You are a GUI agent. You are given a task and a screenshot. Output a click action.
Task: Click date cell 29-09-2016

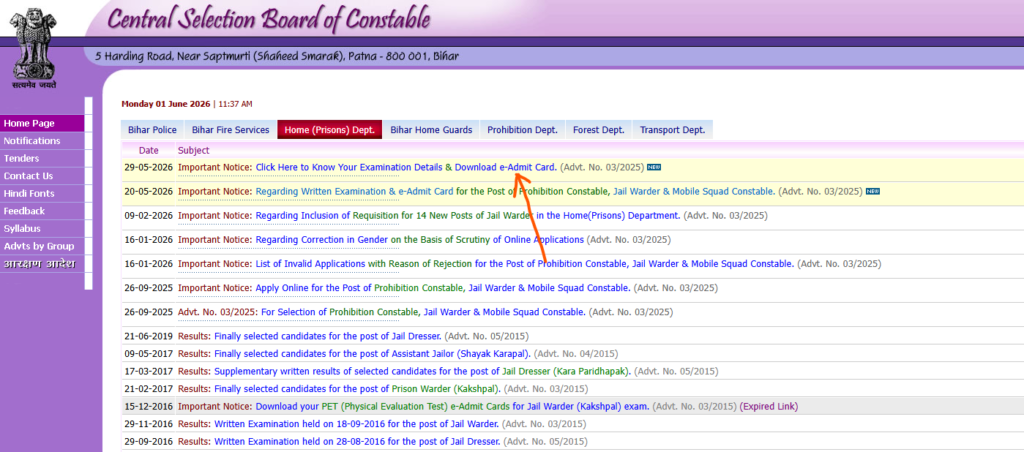point(149,441)
